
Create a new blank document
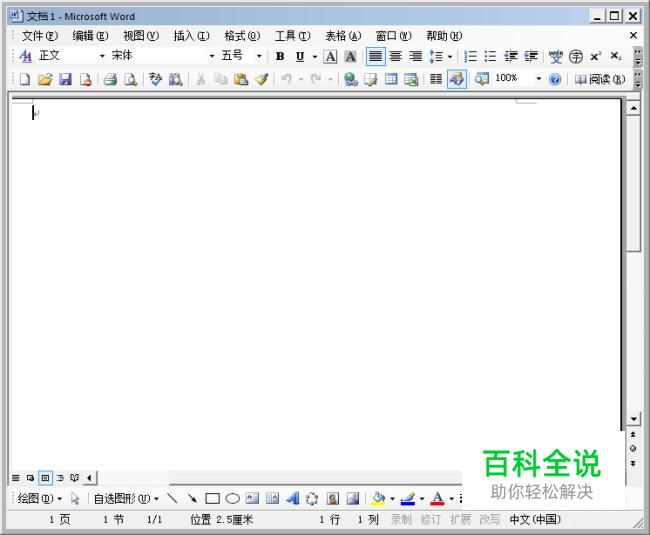25,79
